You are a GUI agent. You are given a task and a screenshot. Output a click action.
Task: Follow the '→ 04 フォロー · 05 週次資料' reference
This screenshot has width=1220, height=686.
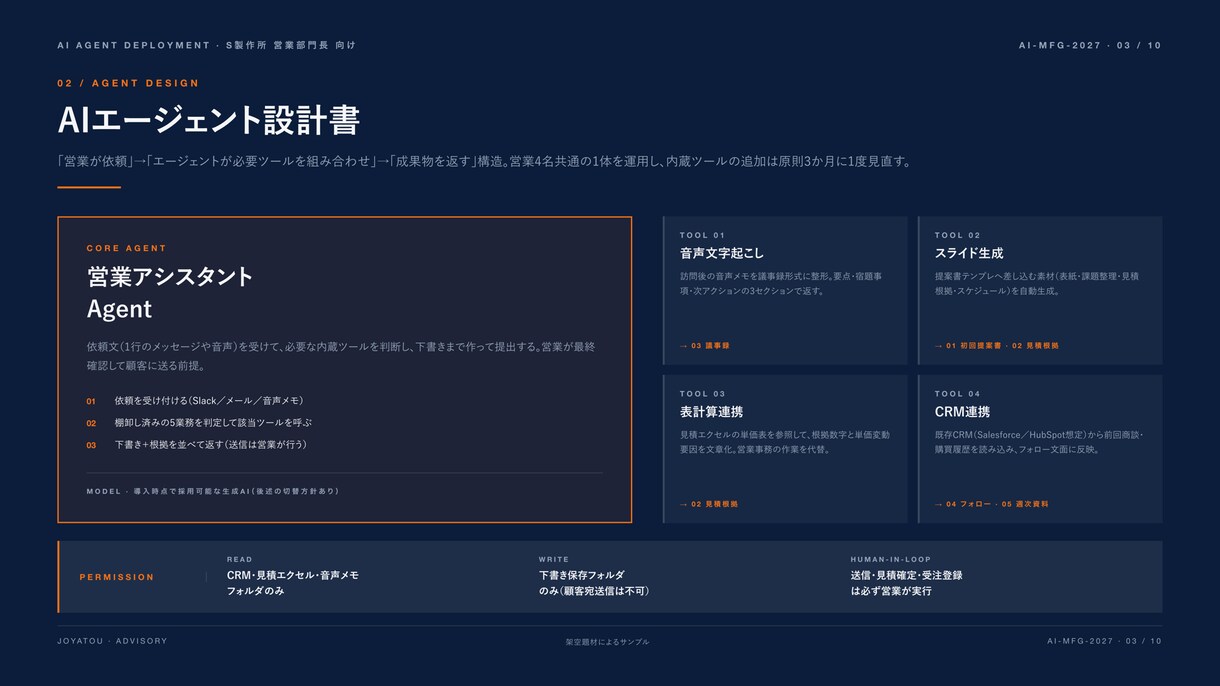click(x=992, y=504)
